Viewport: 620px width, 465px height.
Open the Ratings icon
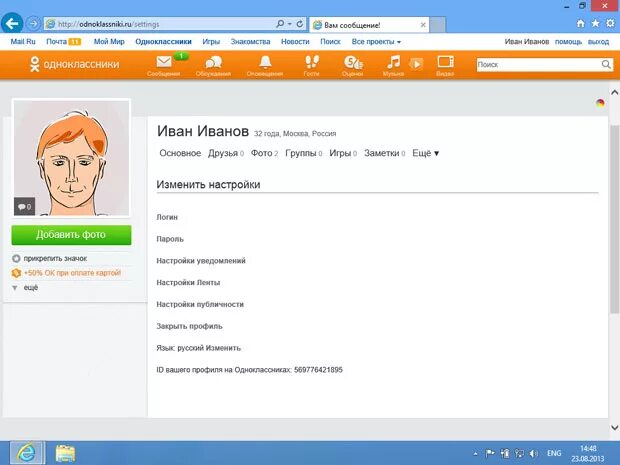[353, 62]
